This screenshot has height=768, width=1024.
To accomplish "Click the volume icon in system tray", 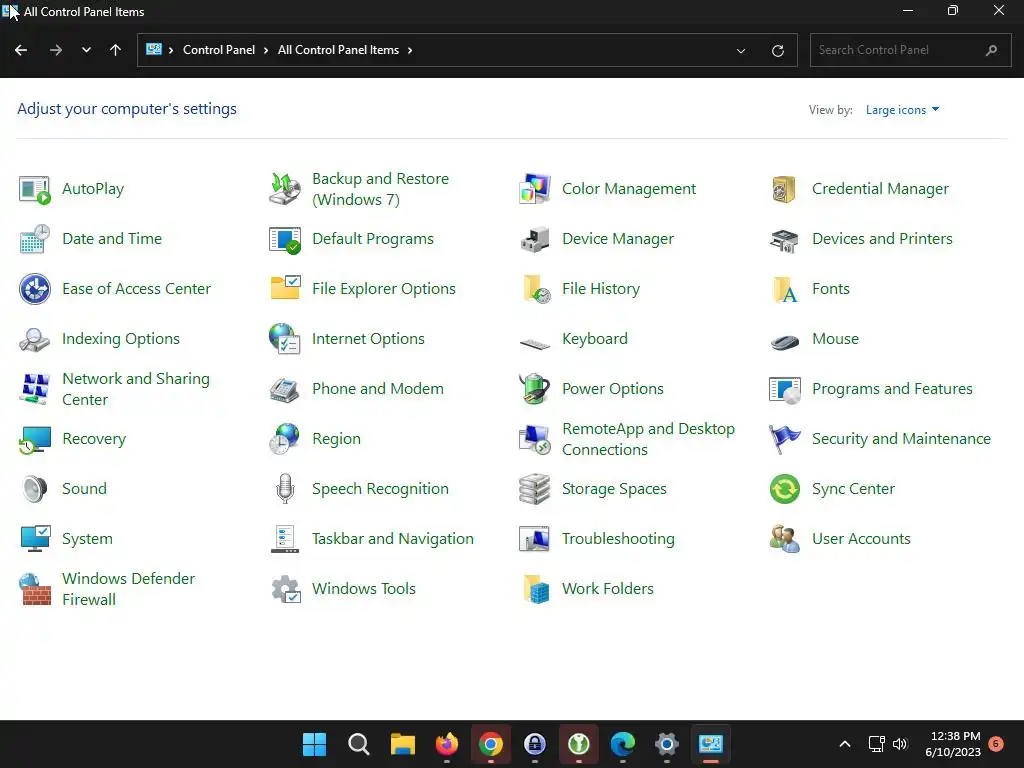I will click(x=900, y=744).
